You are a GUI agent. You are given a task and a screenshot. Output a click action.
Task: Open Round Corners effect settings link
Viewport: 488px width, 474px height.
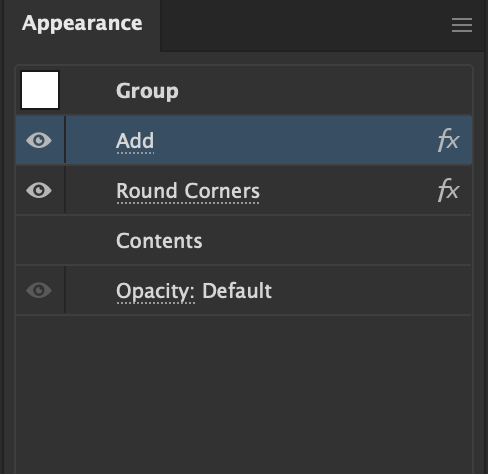coord(188,191)
